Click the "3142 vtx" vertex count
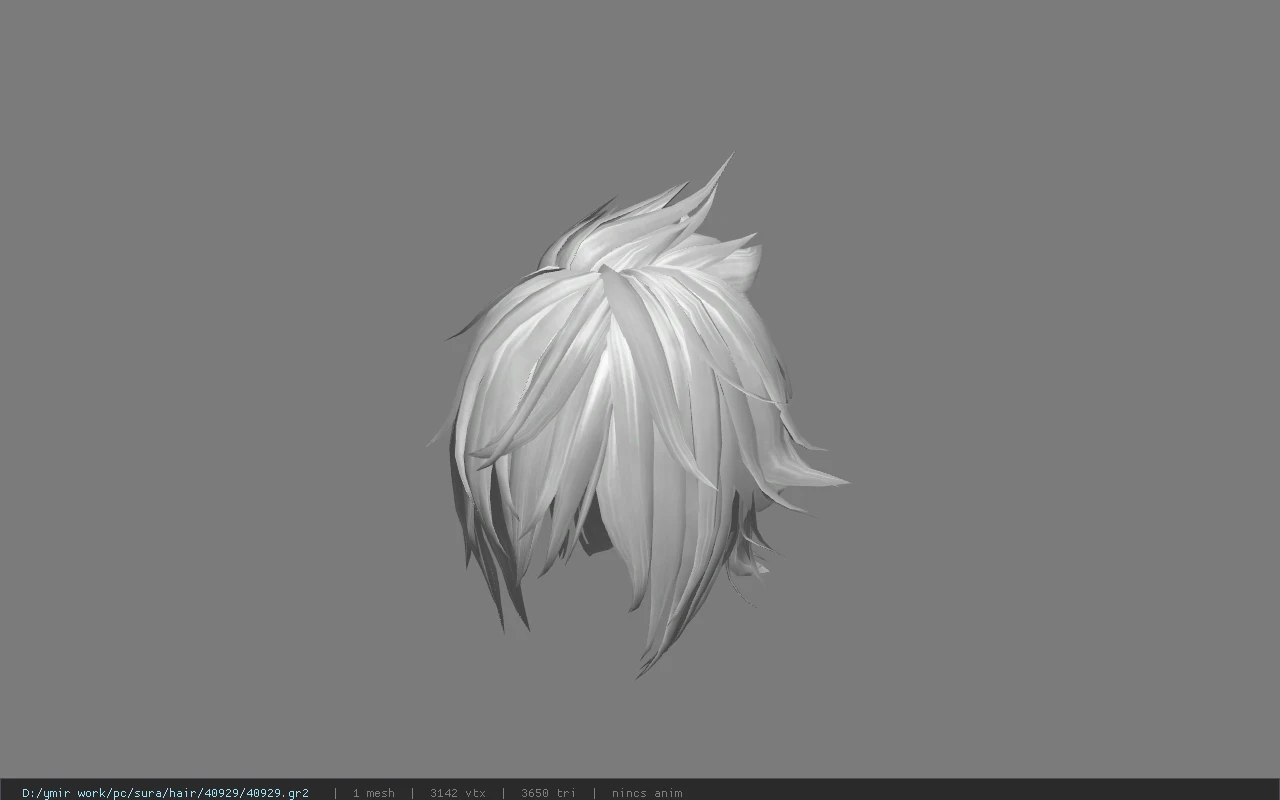 tap(458, 793)
